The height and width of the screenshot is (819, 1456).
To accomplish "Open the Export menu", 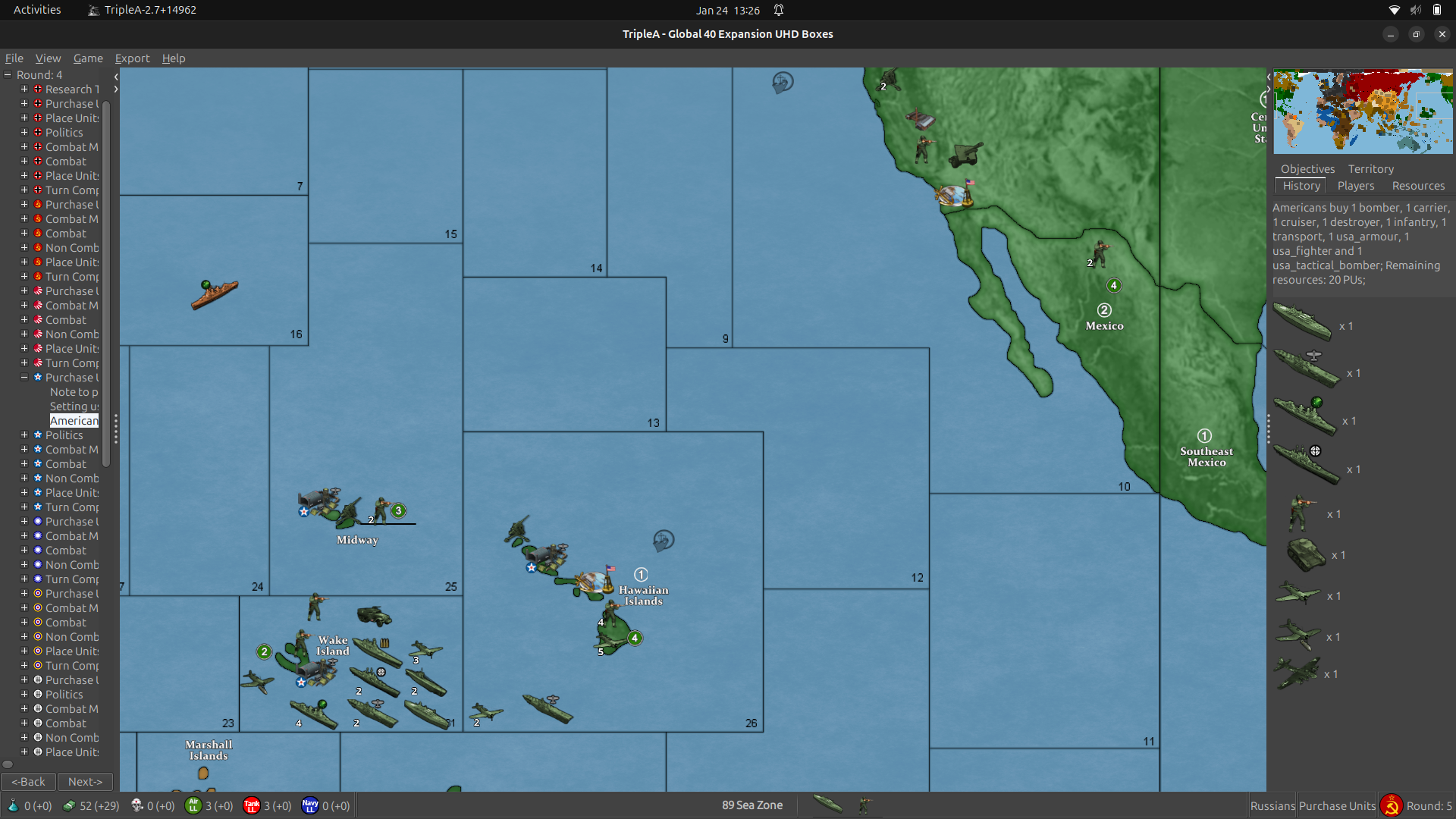I will point(132,58).
